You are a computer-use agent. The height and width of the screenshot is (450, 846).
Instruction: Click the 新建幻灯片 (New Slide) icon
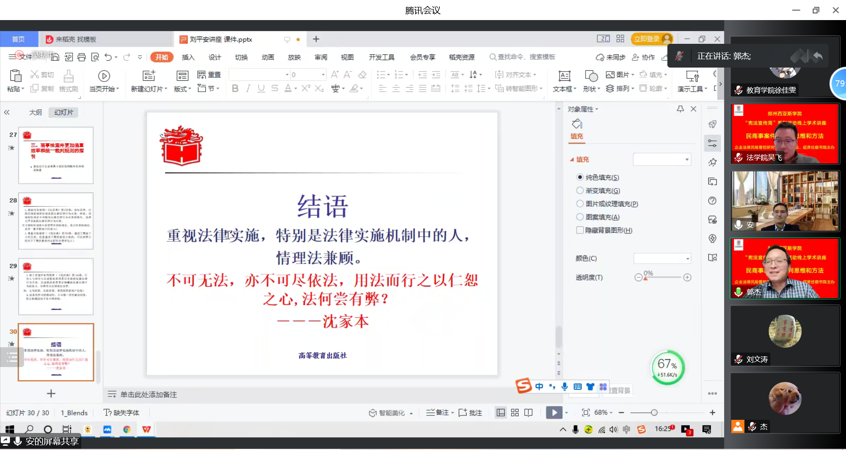tap(148, 76)
